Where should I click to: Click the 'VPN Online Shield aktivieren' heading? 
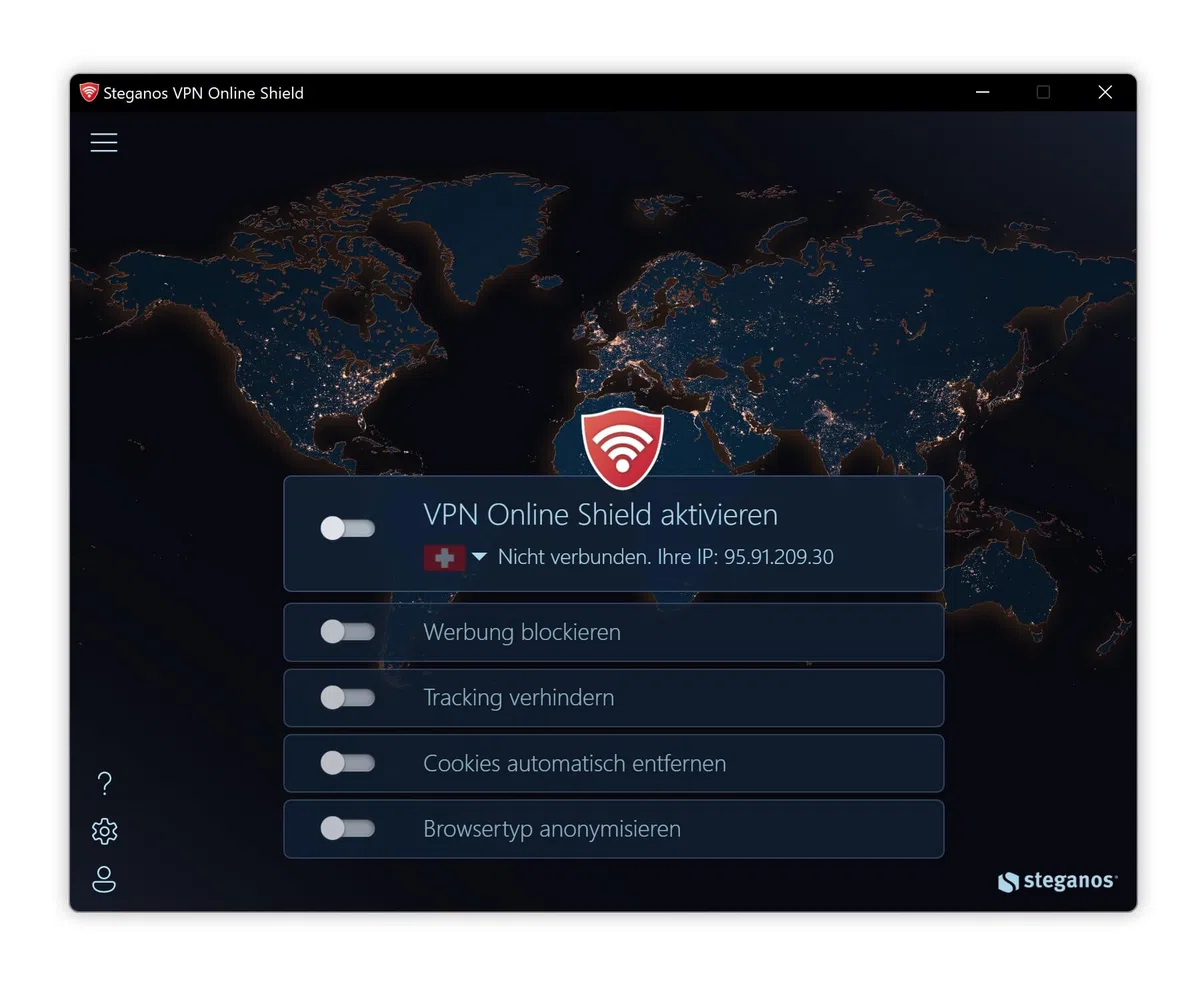(600, 514)
